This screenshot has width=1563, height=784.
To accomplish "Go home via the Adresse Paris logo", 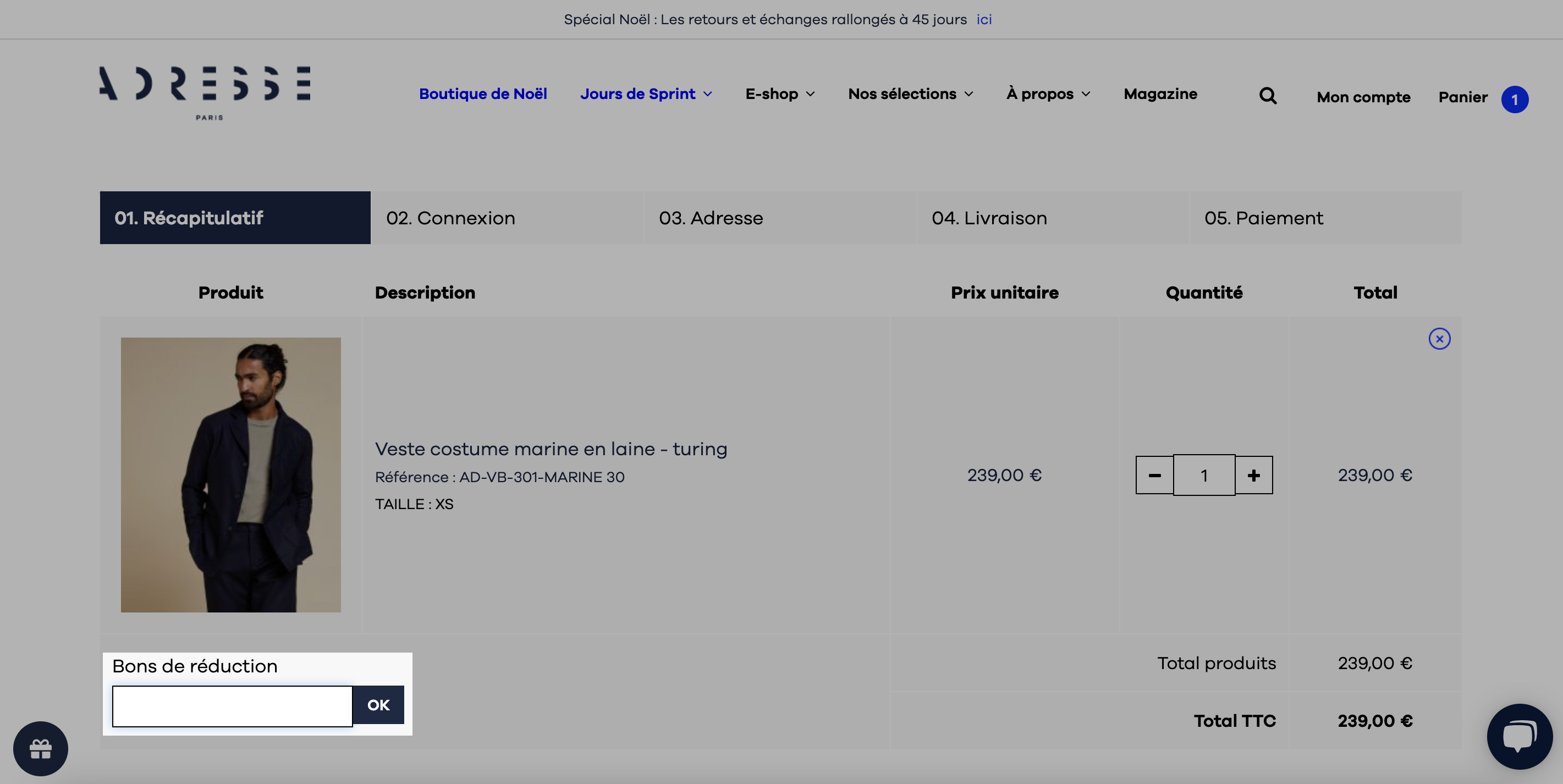I will [205, 93].
